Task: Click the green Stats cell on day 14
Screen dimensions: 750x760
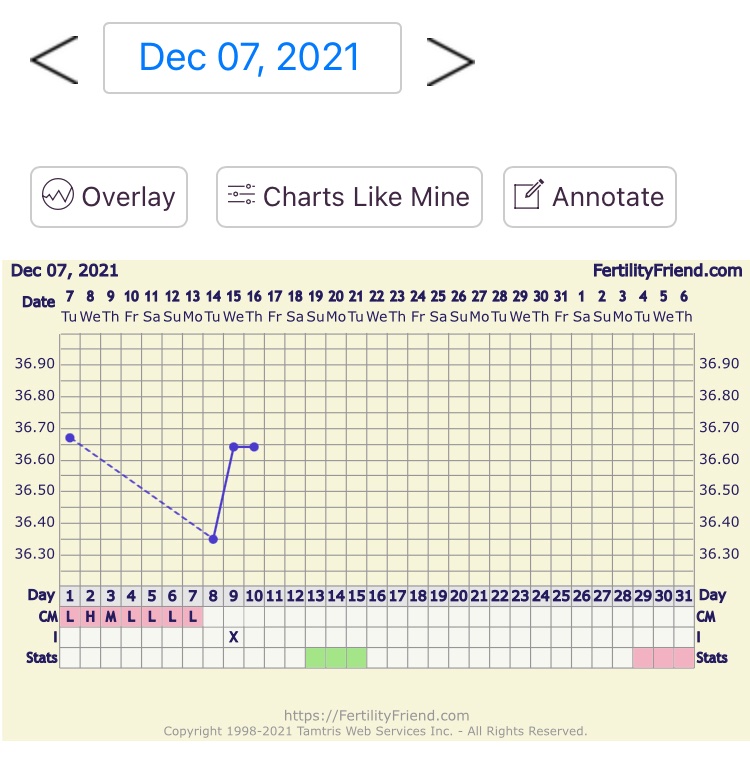Action: [336, 657]
